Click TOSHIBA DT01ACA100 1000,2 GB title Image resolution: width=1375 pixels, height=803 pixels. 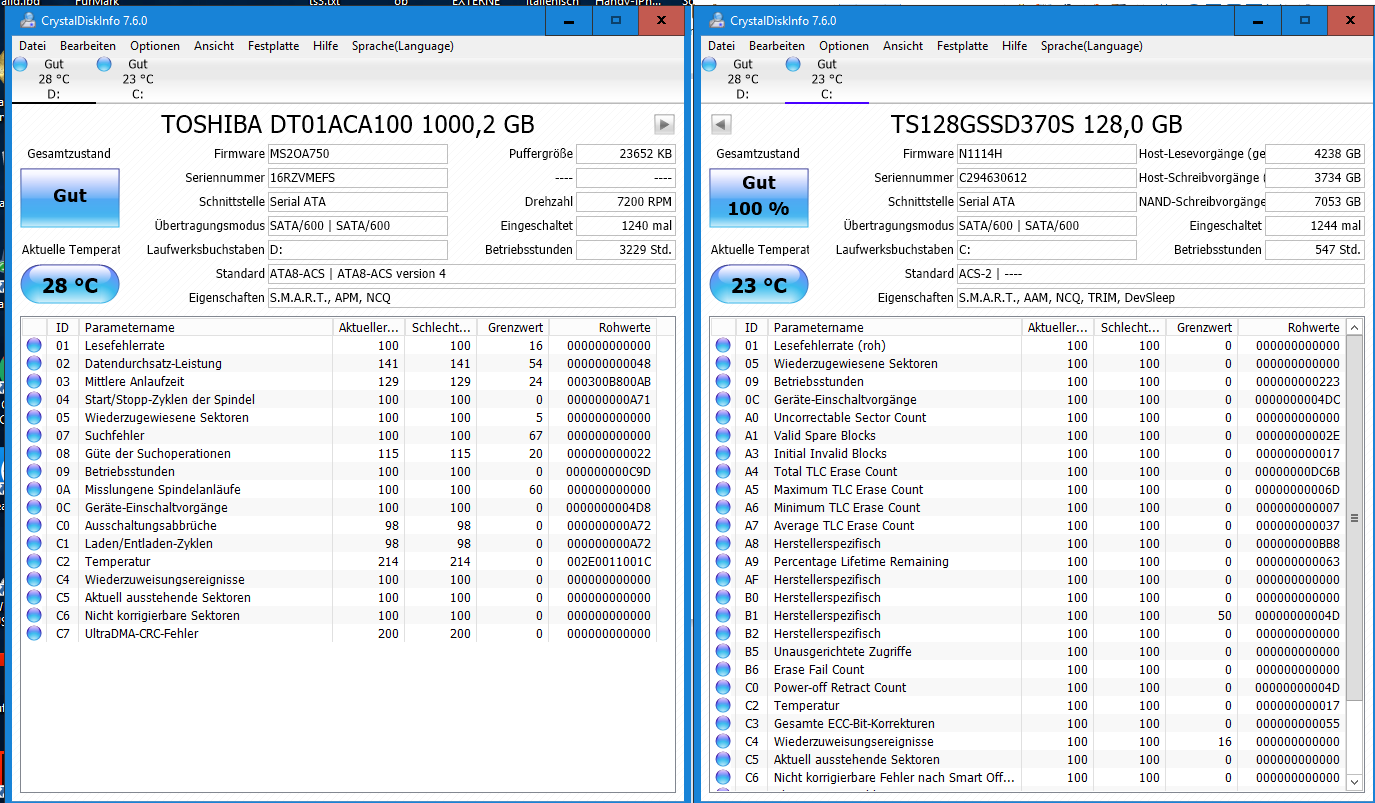click(x=348, y=124)
